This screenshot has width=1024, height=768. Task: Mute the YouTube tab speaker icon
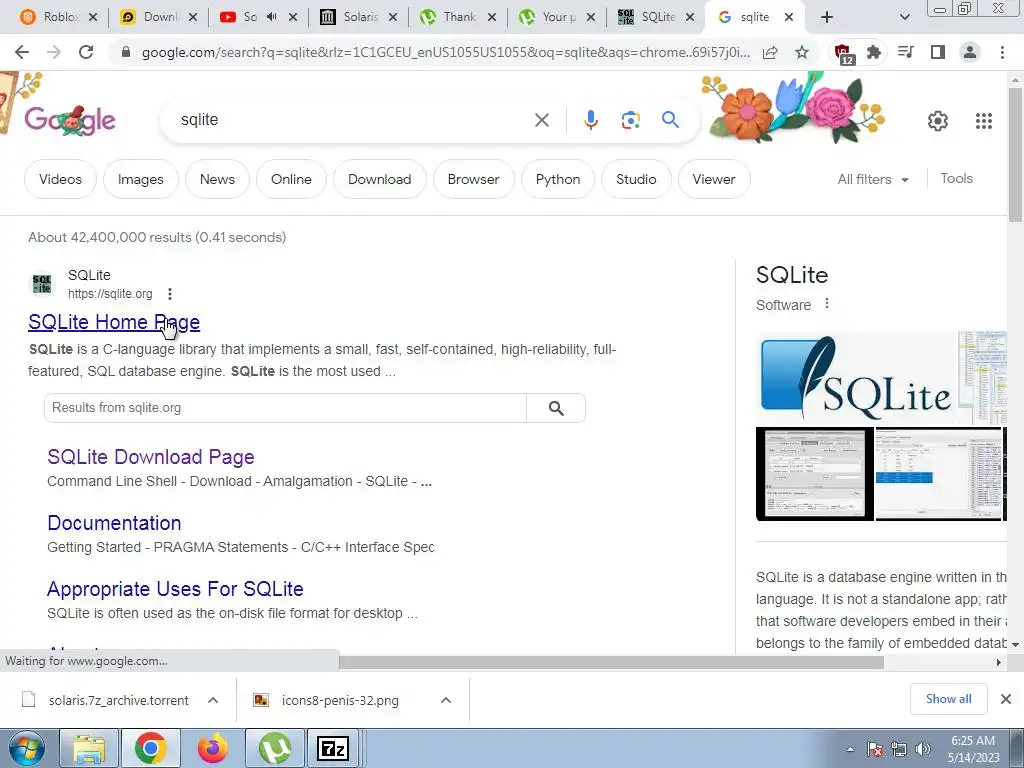coord(272,17)
